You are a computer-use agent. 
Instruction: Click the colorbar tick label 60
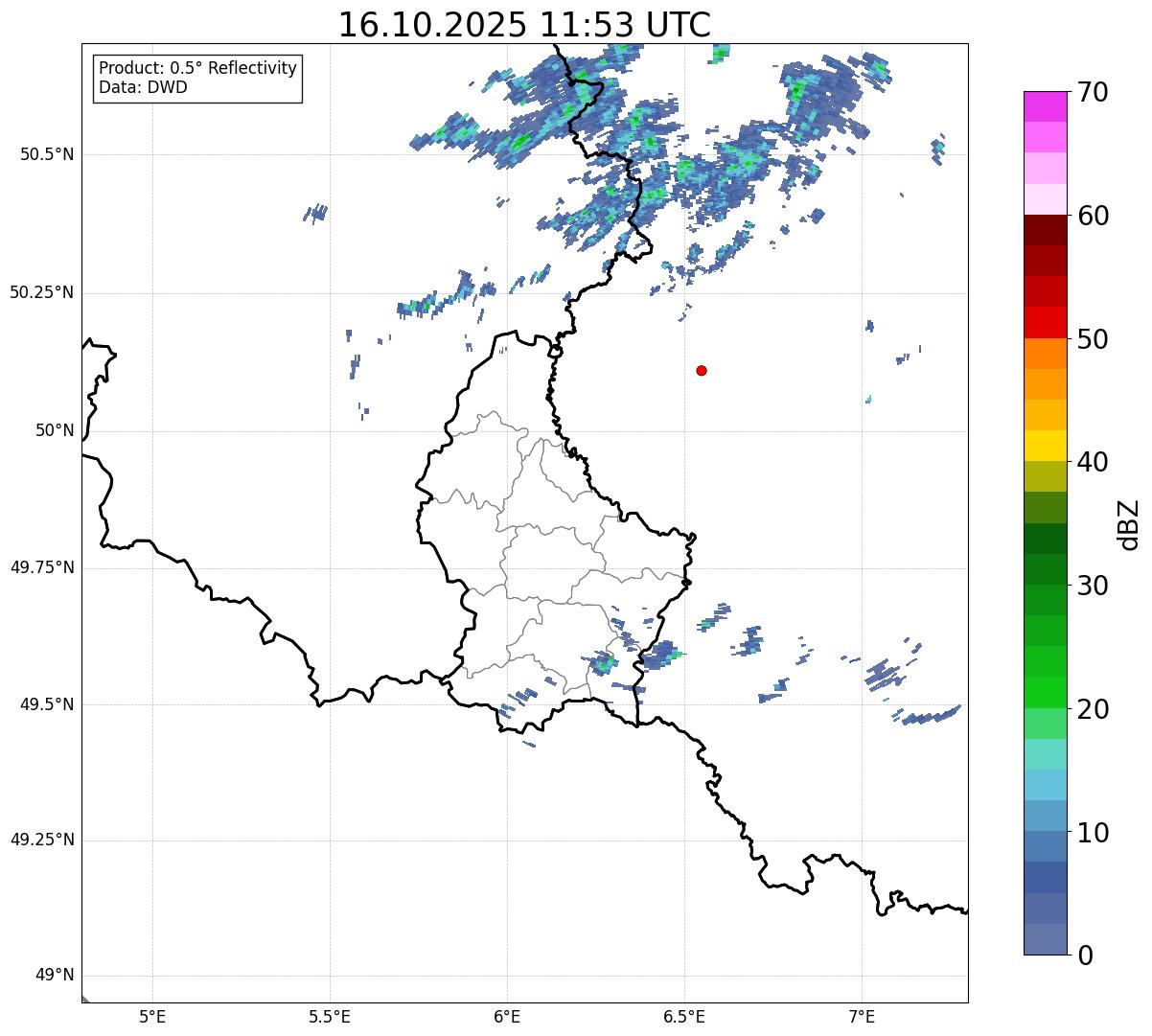click(x=1092, y=216)
